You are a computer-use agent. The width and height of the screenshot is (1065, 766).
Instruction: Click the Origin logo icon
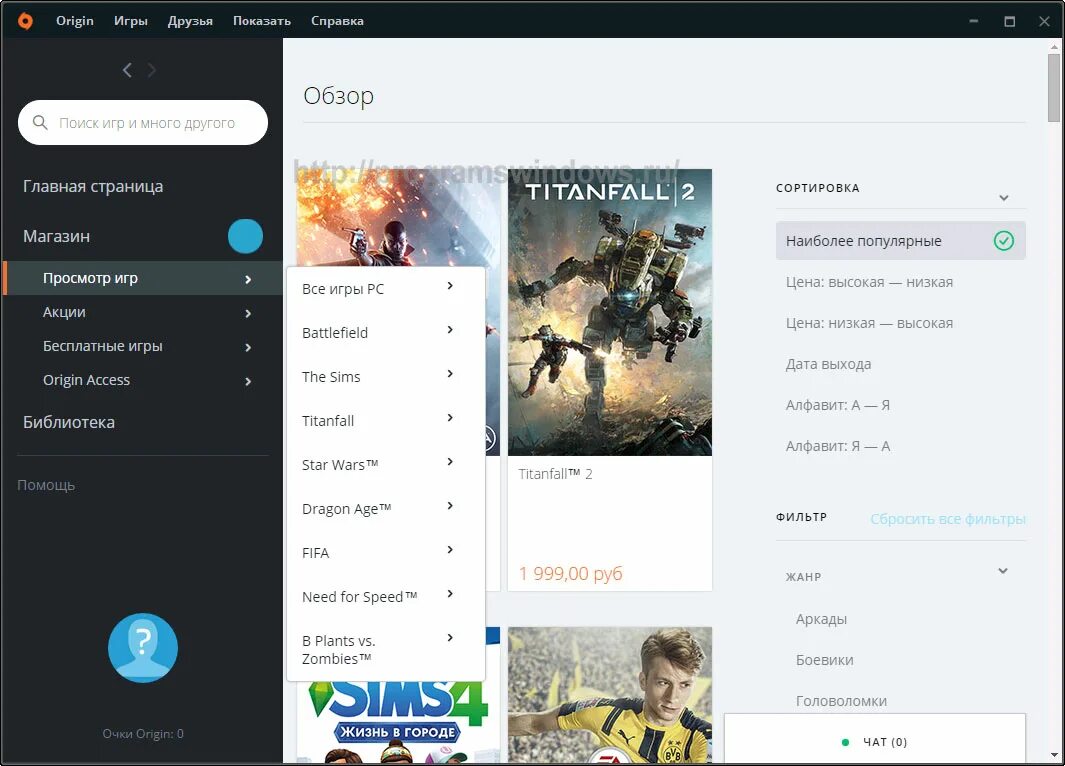point(25,21)
